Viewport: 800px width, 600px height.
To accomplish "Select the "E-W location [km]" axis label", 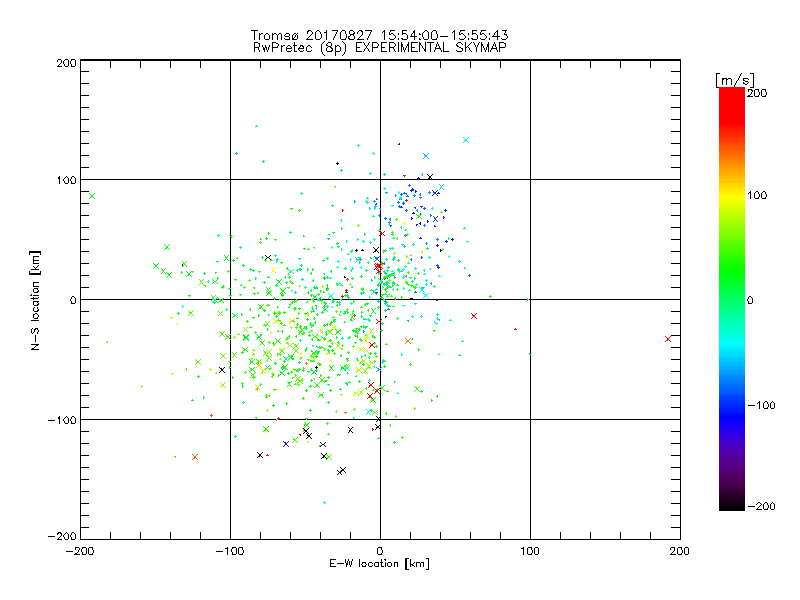I will coord(379,563).
